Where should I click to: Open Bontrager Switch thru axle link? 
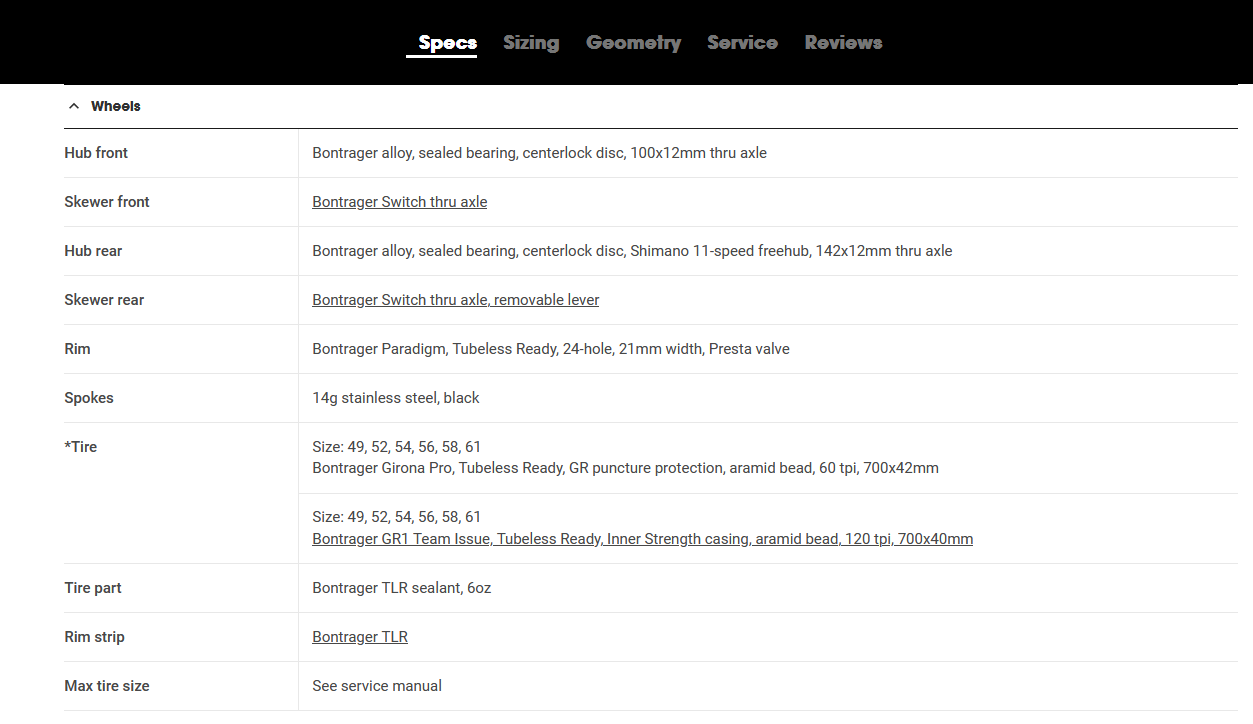point(400,202)
